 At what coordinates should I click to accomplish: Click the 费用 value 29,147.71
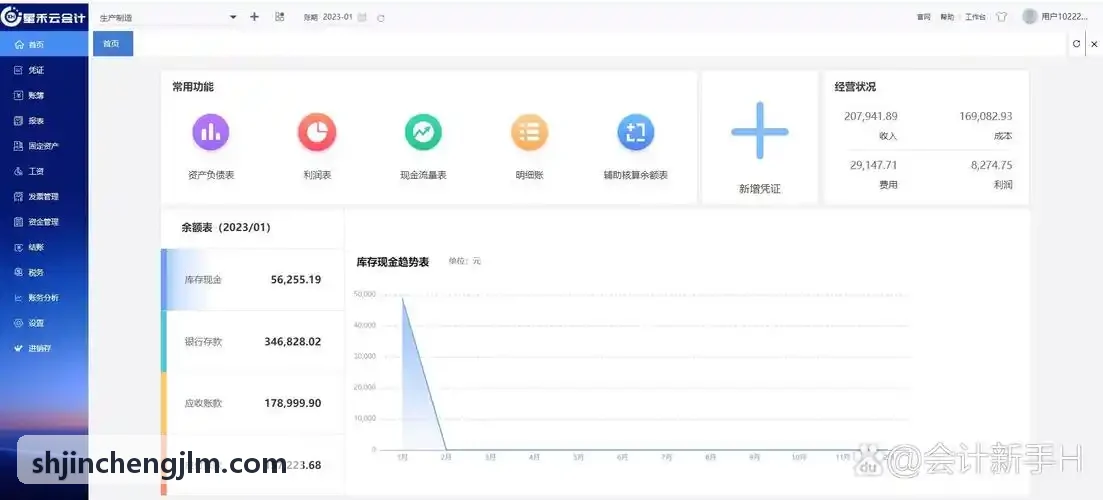click(x=874, y=165)
